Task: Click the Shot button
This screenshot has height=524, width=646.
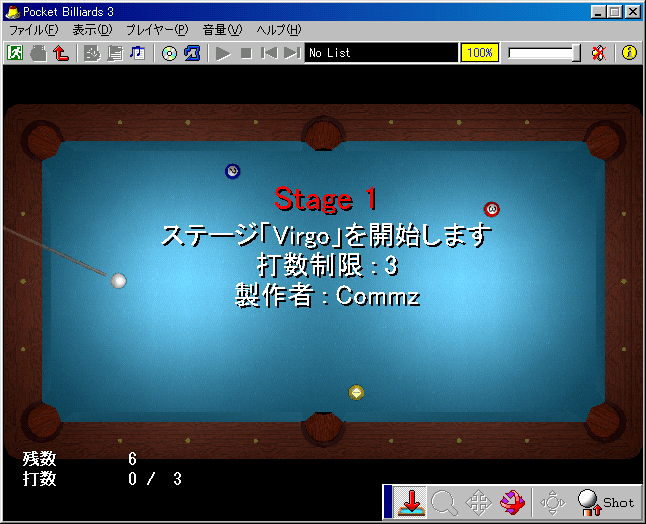Action: point(606,503)
